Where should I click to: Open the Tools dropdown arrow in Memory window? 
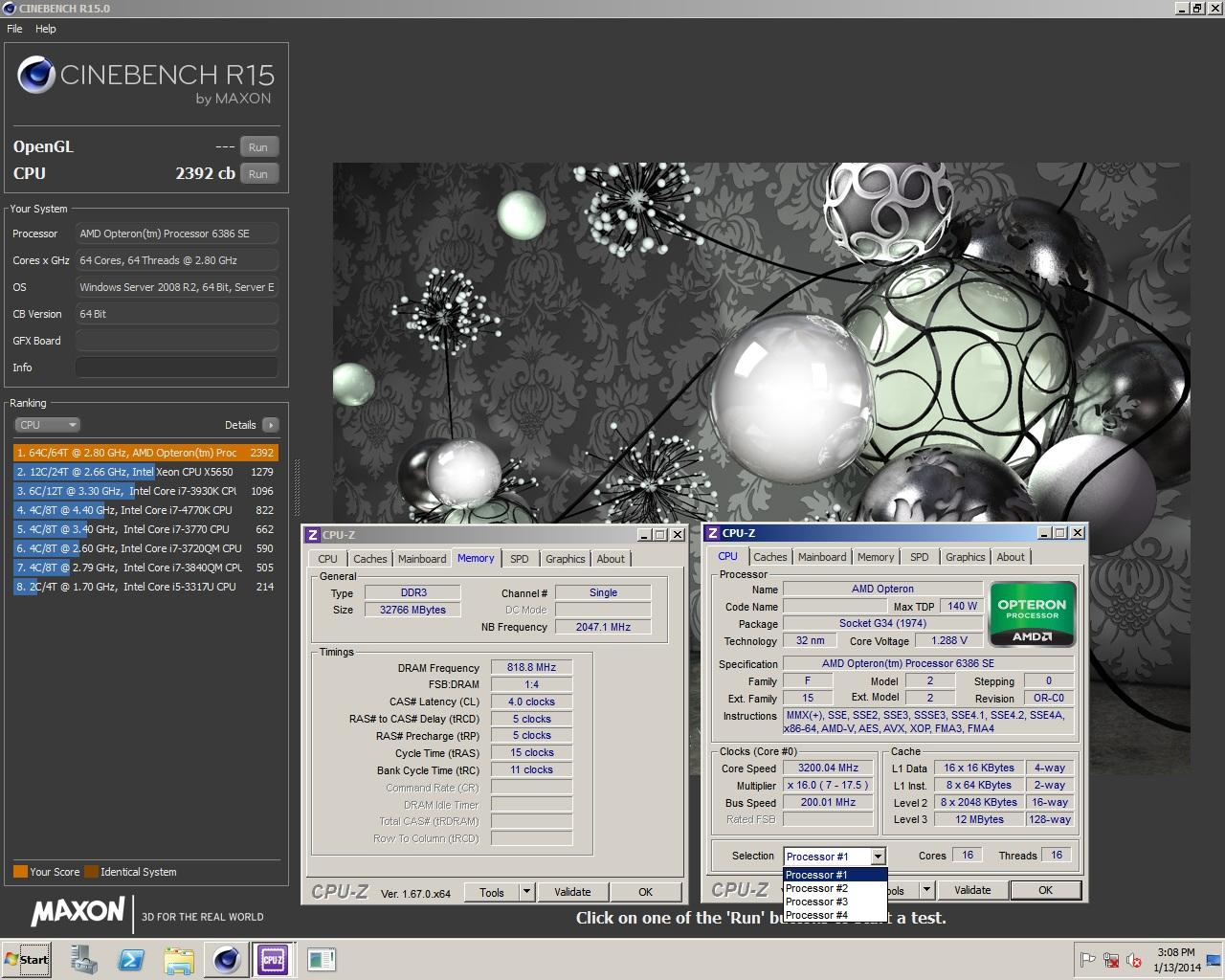525,892
